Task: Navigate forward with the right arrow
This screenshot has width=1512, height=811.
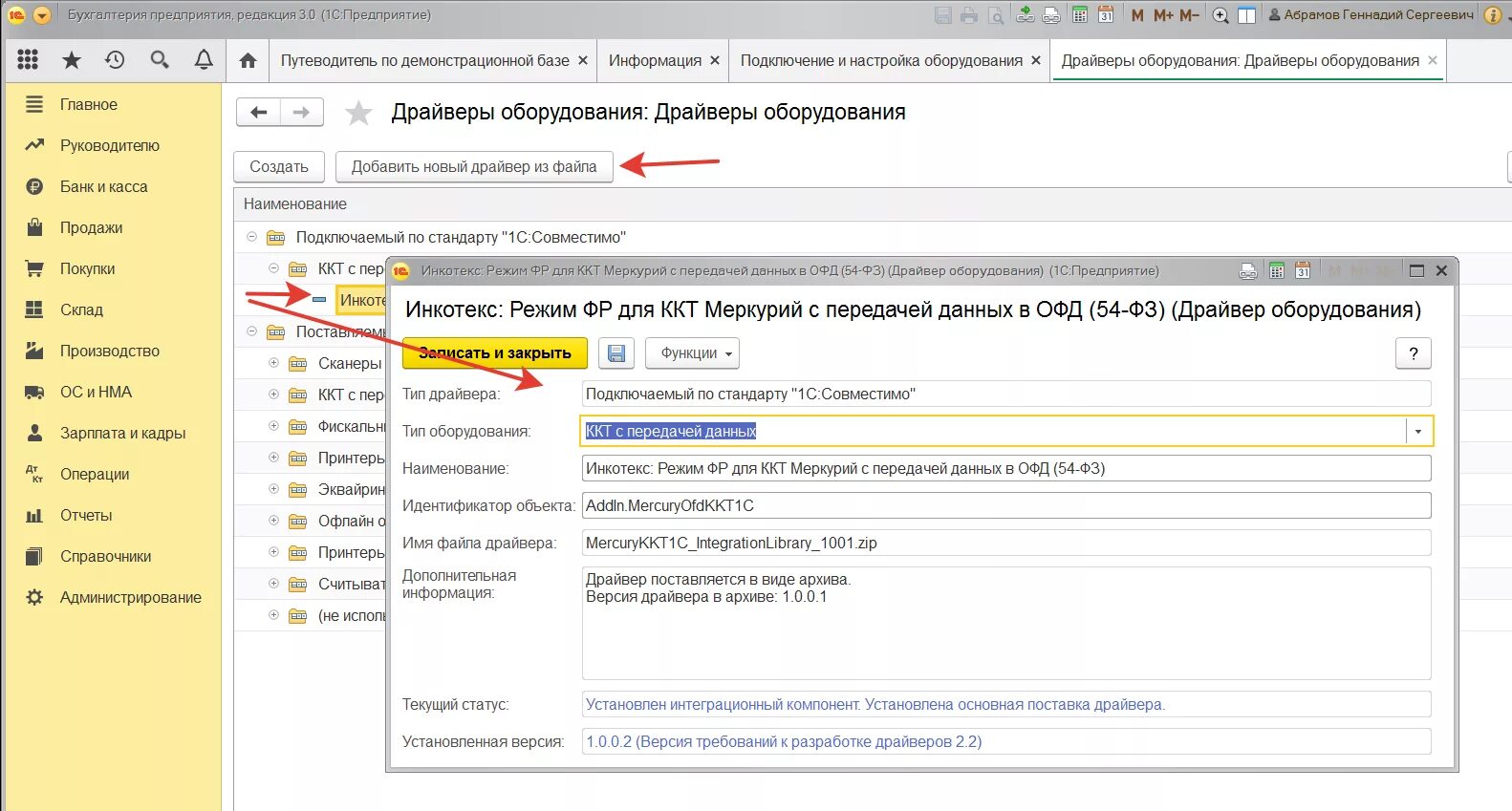Action: click(x=301, y=113)
